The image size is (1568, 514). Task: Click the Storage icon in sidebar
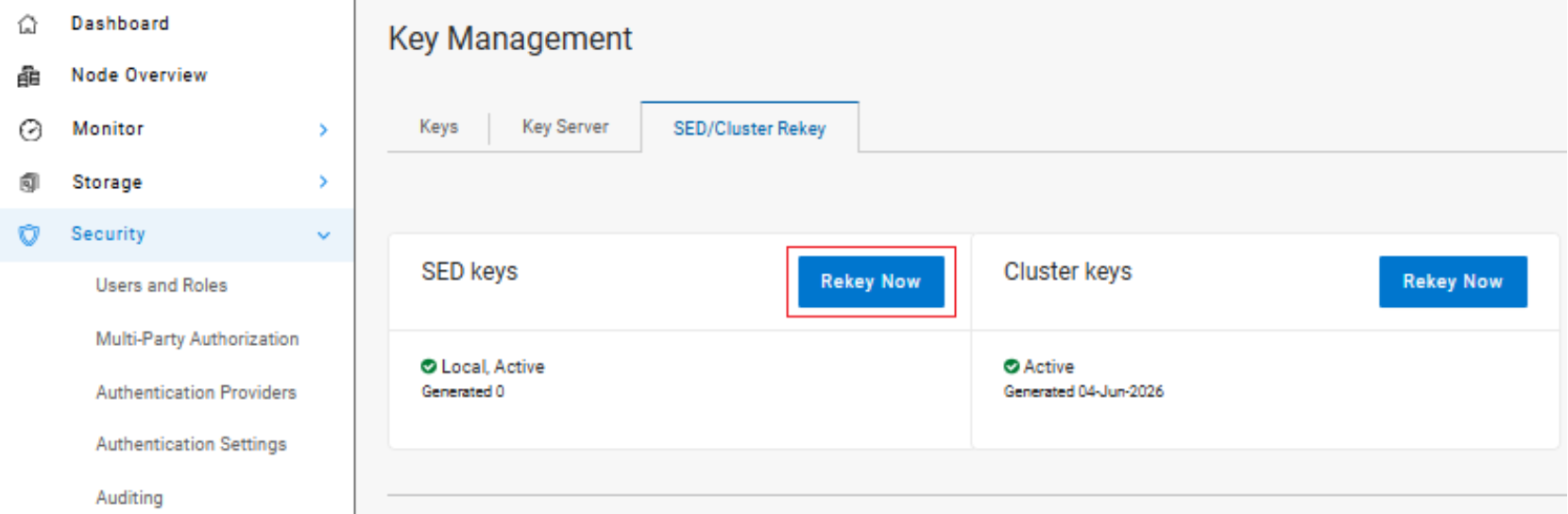coord(29,182)
